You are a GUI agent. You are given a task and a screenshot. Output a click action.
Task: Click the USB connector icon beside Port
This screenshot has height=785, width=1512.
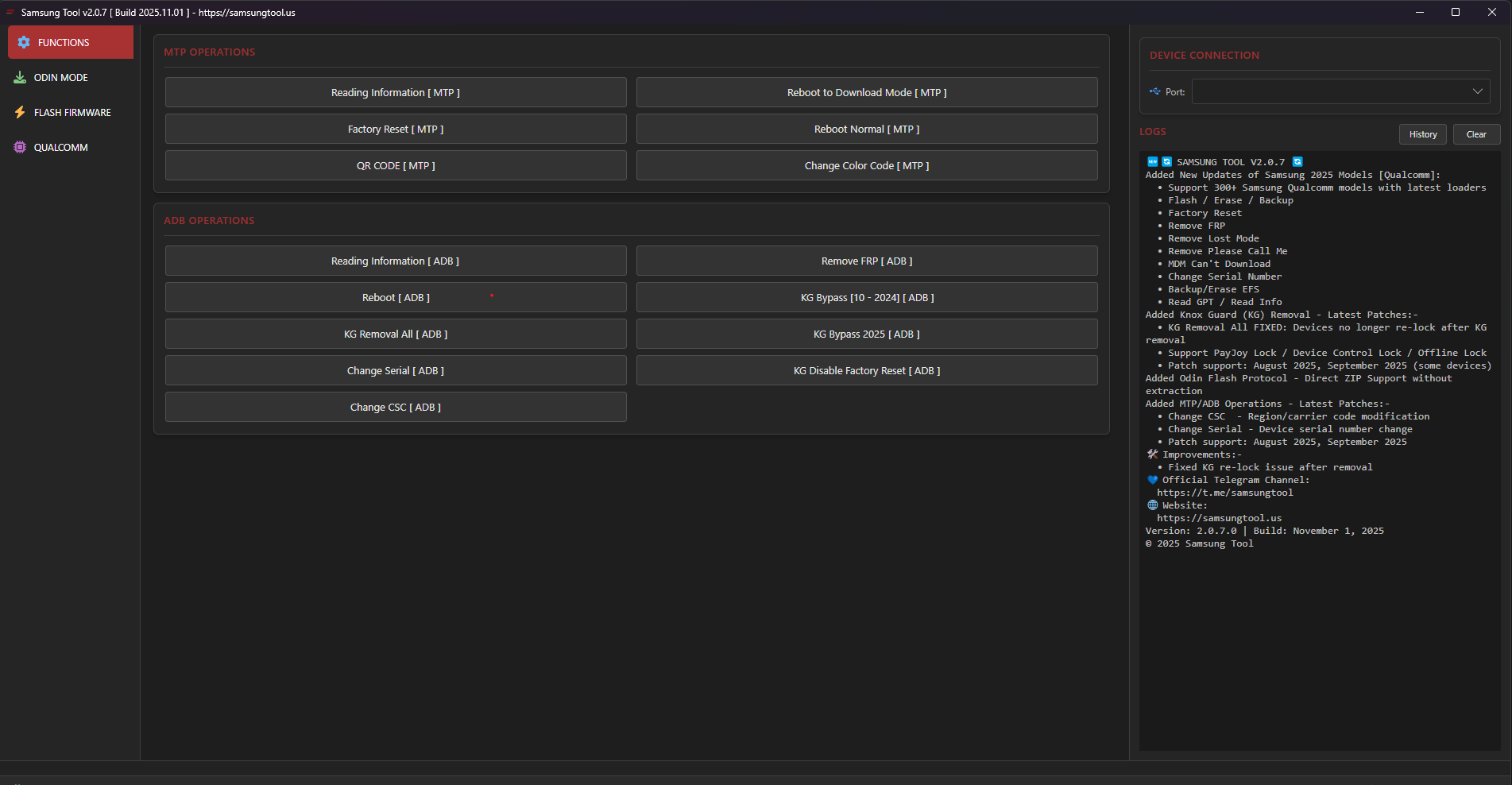tap(1154, 91)
